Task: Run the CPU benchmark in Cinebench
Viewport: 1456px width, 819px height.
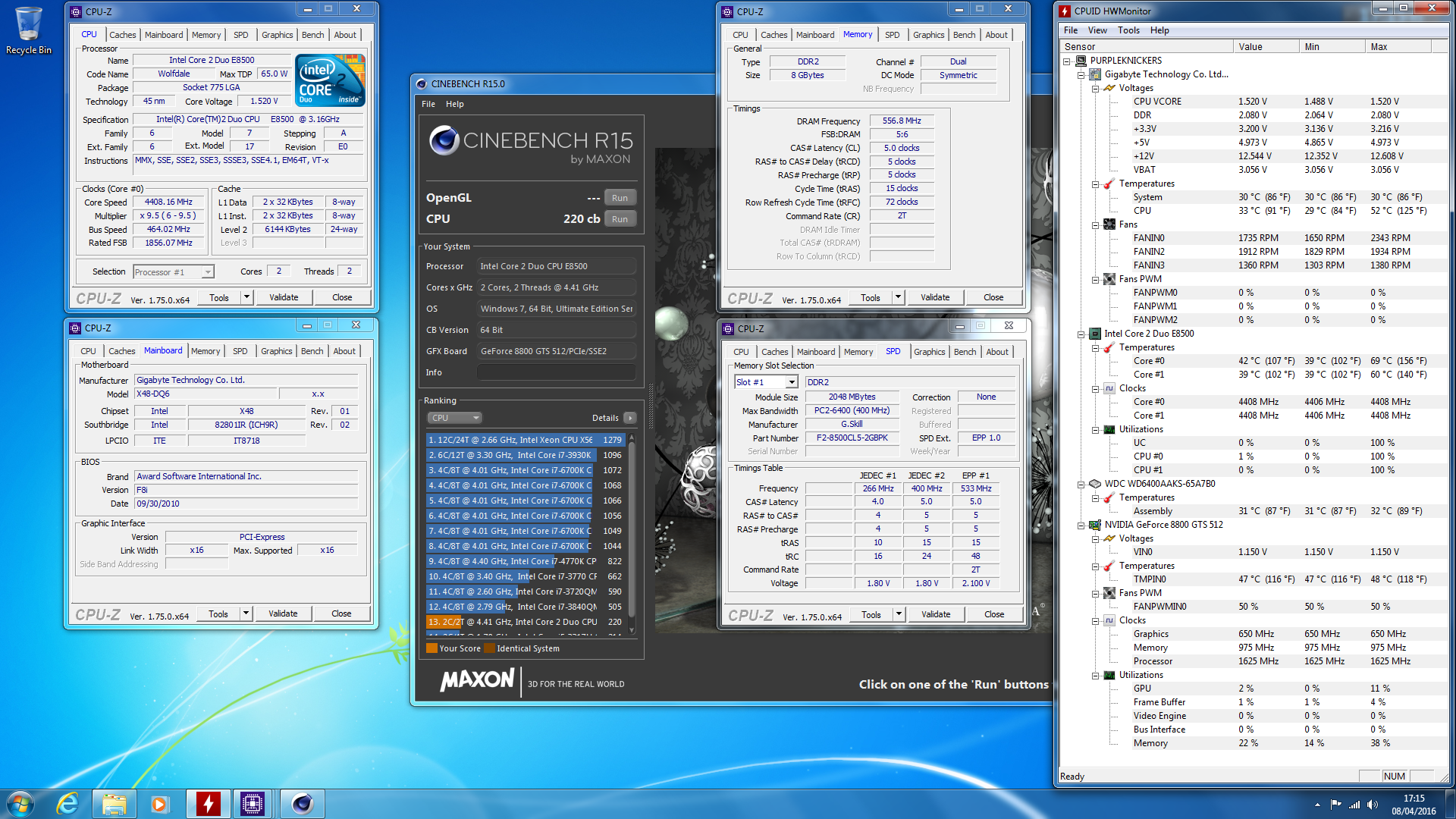Action: 620,219
